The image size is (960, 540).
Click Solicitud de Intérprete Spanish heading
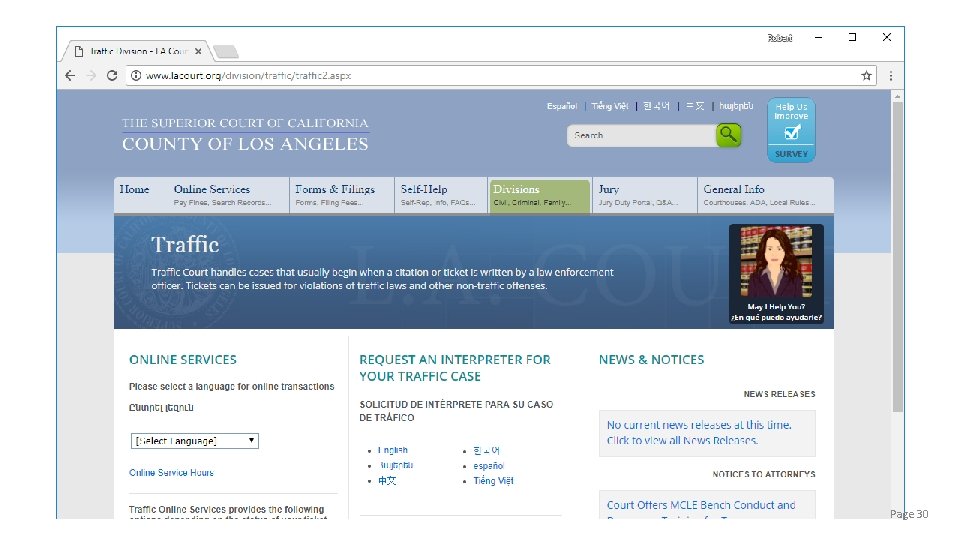click(x=456, y=411)
